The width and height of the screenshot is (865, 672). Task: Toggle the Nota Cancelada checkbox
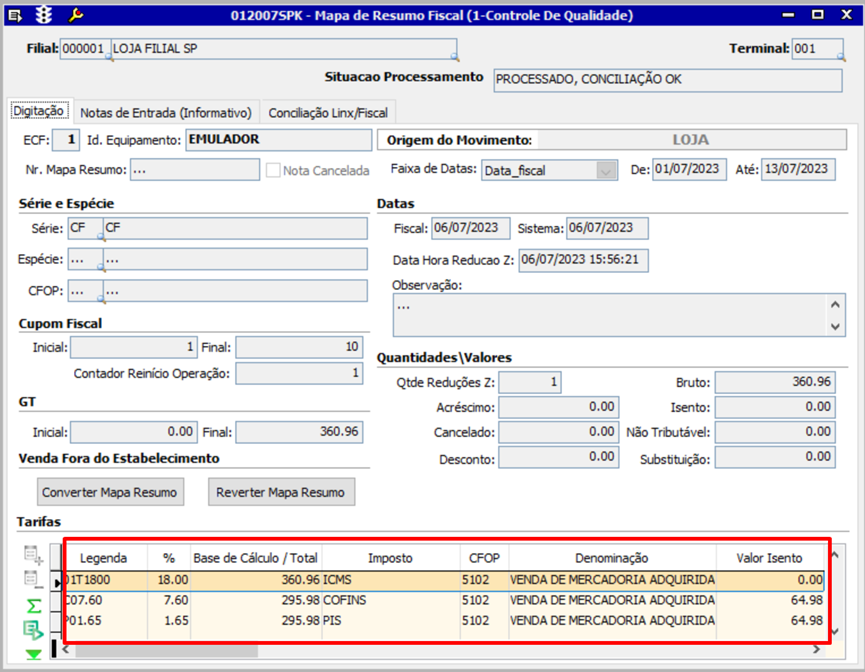[x=273, y=171]
